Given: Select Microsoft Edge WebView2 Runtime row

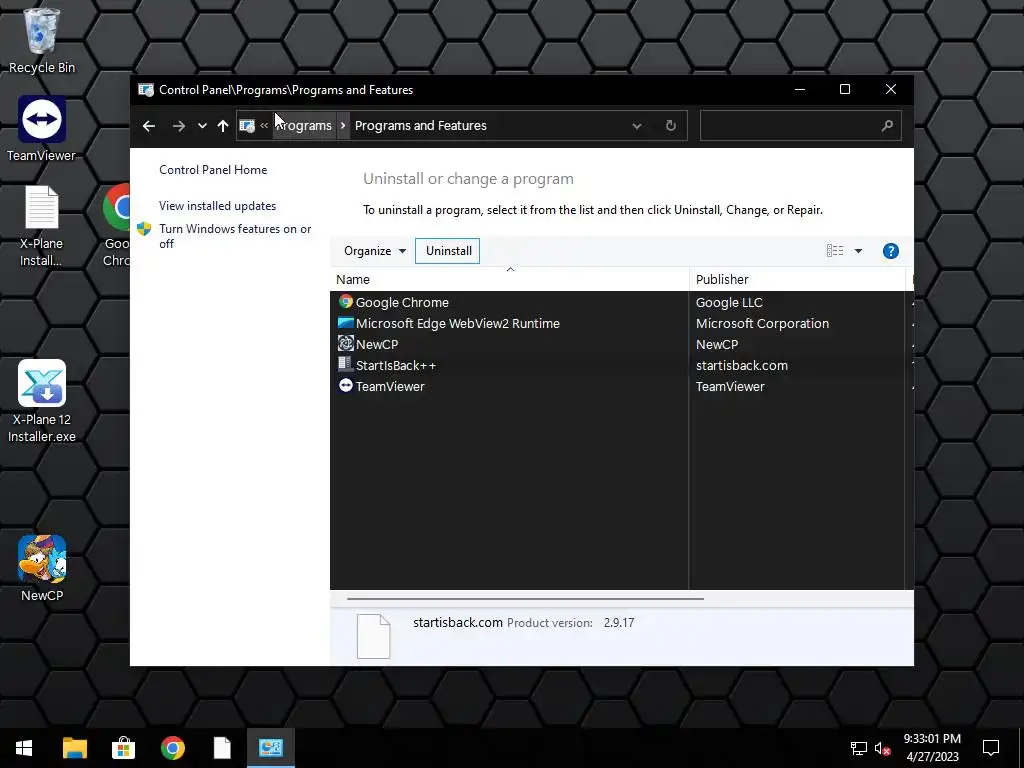Looking at the screenshot, I should pyautogui.click(x=620, y=323).
